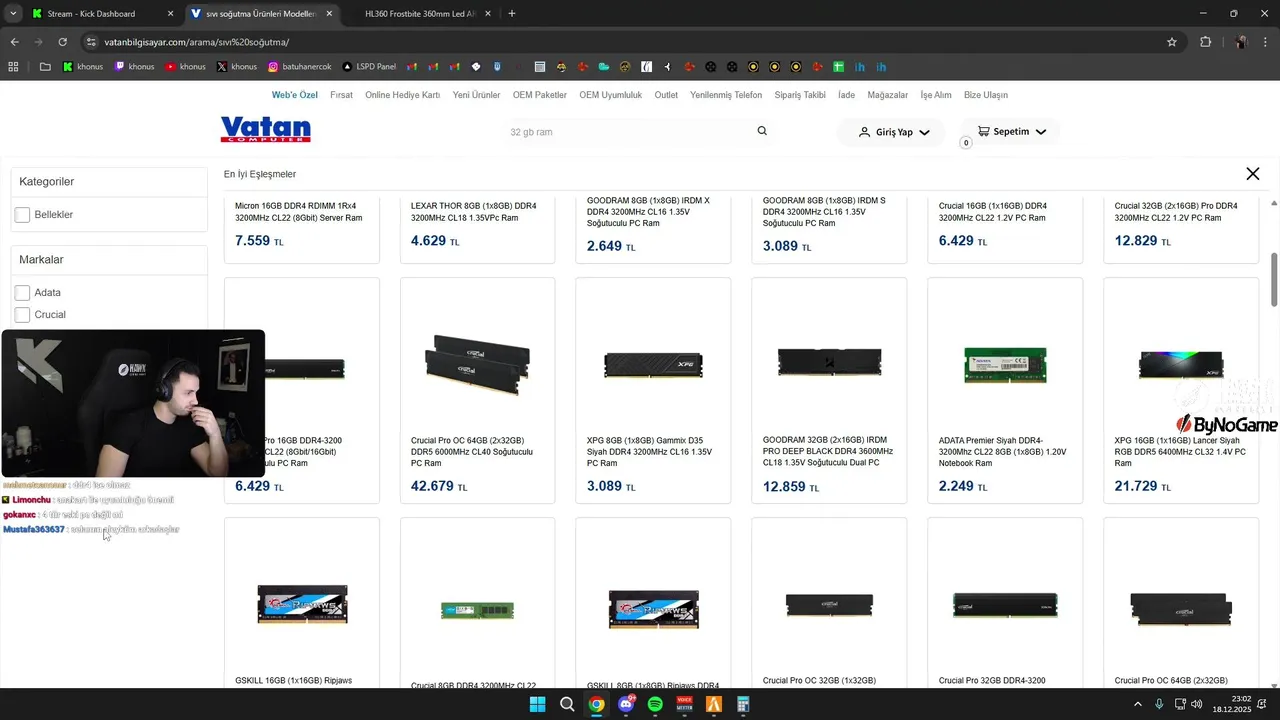Open a new browser tab

point(512,14)
